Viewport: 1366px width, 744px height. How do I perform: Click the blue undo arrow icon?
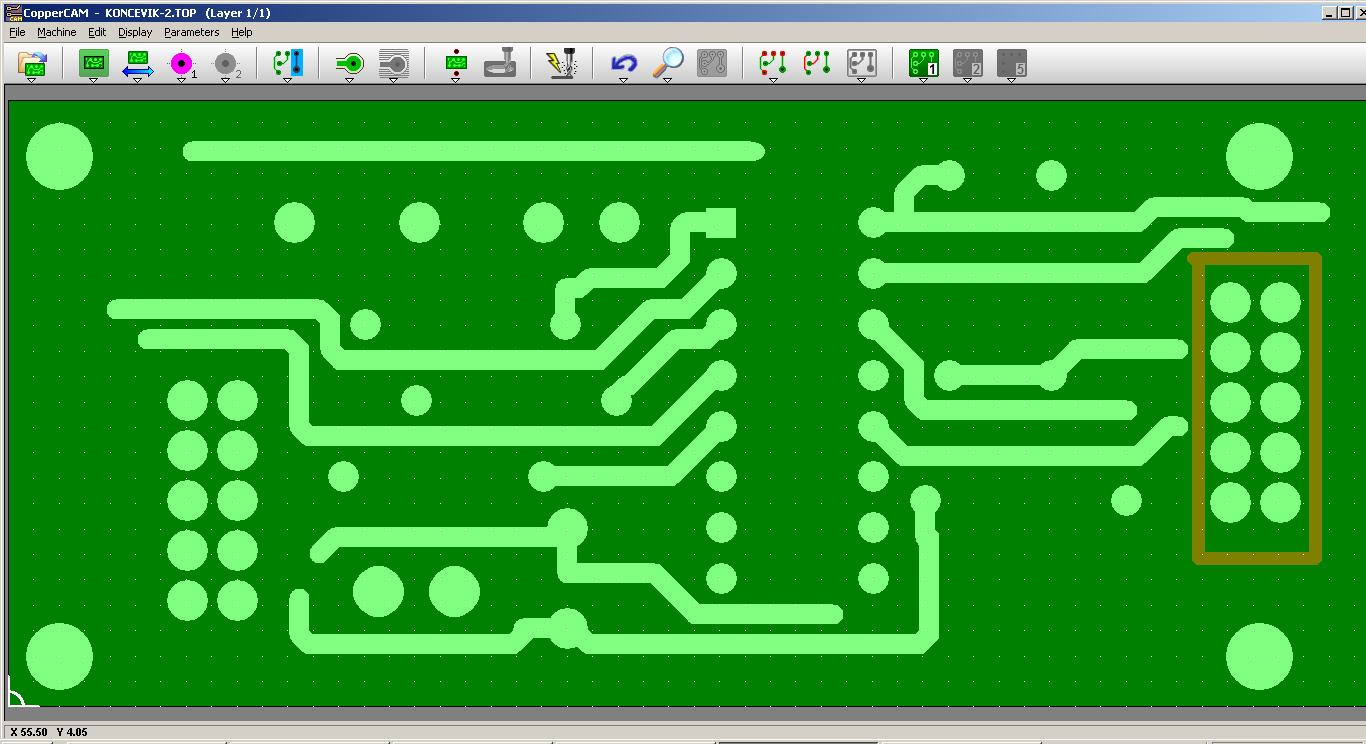coord(623,65)
